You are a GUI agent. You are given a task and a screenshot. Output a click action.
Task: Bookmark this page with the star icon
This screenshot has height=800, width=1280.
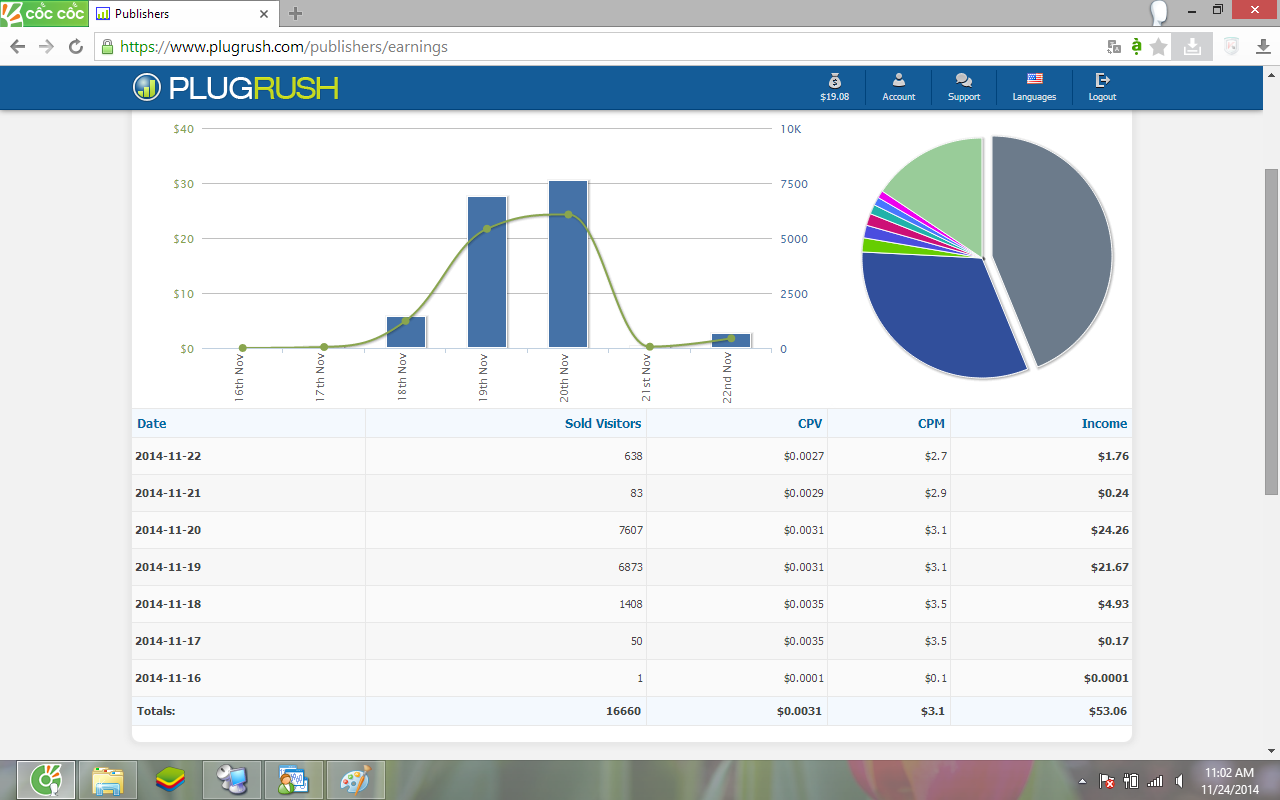click(x=1159, y=47)
